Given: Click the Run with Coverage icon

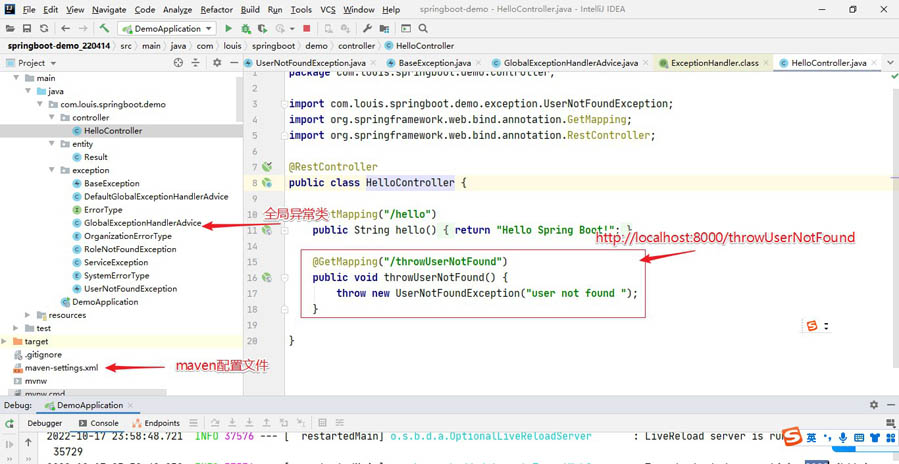Looking at the screenshot, I should [263, 28].
